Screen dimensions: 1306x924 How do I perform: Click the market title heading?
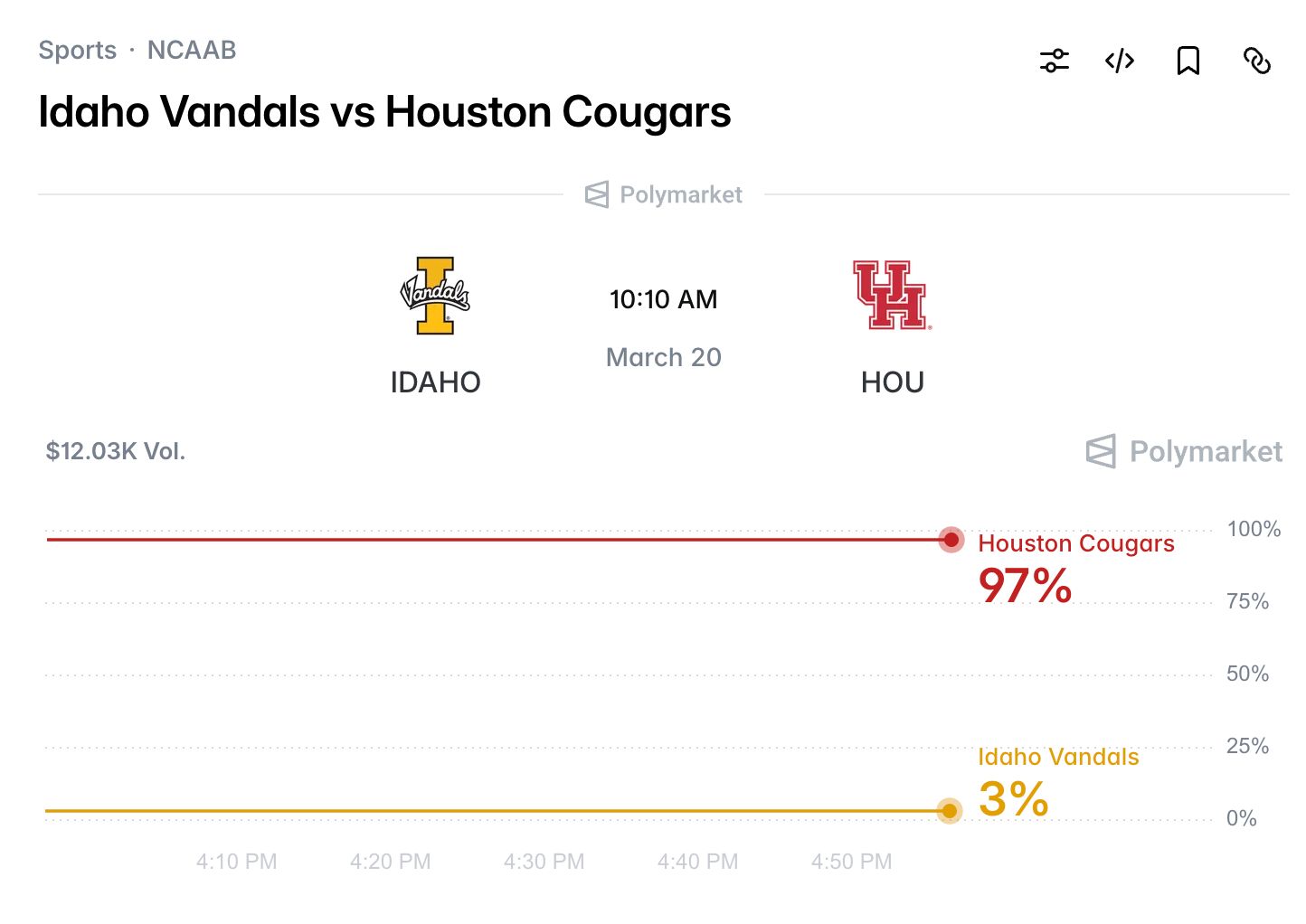click(384, 112)
